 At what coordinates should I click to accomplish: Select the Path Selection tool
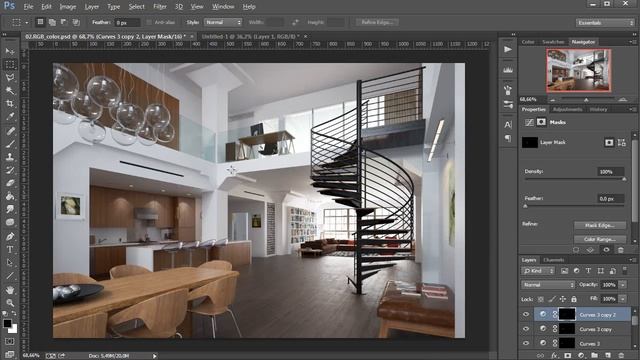click(10, 262)
